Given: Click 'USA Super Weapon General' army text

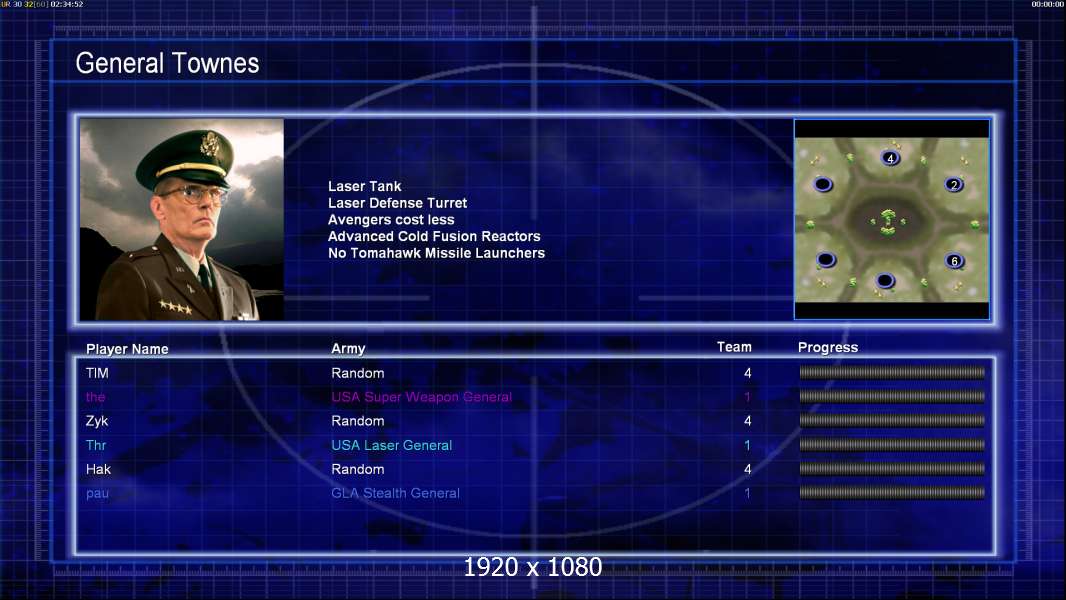Looking at the screenshot, I should click(x=422, y=398).
